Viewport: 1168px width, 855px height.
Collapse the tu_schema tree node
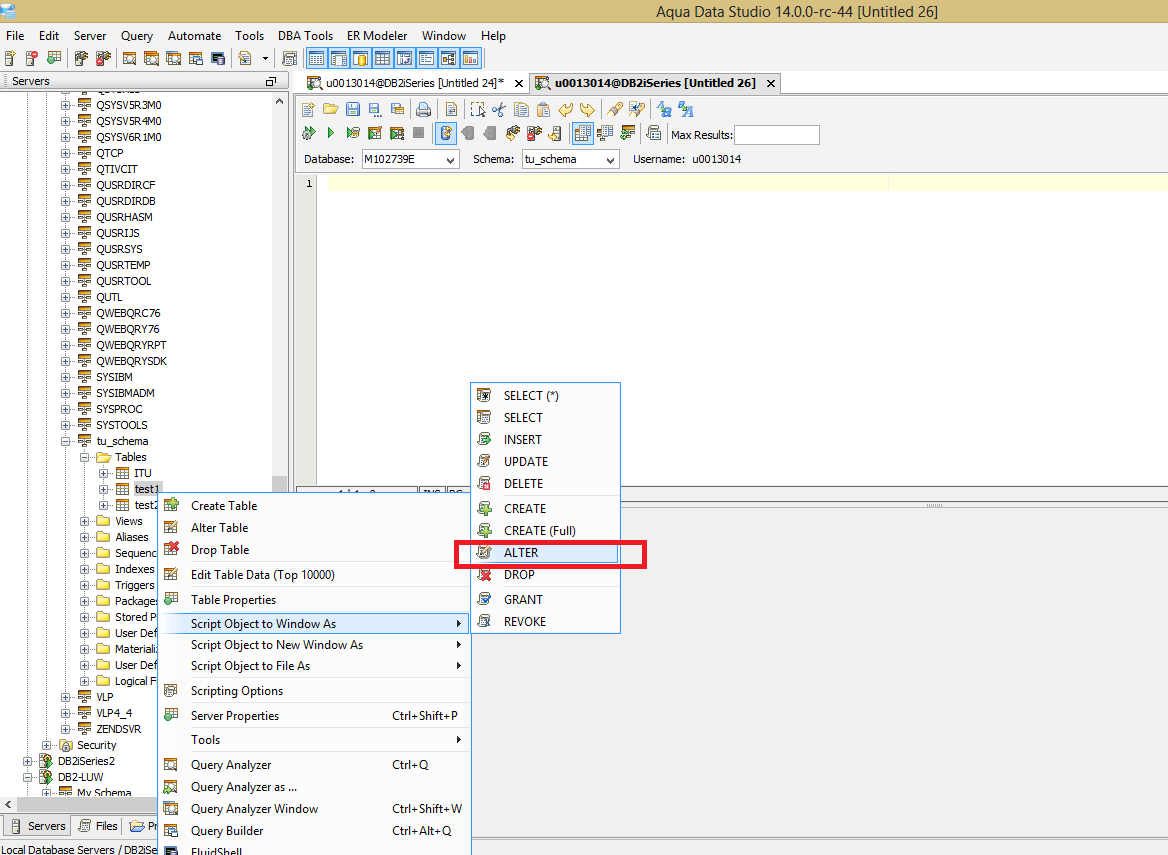[66, 441]
